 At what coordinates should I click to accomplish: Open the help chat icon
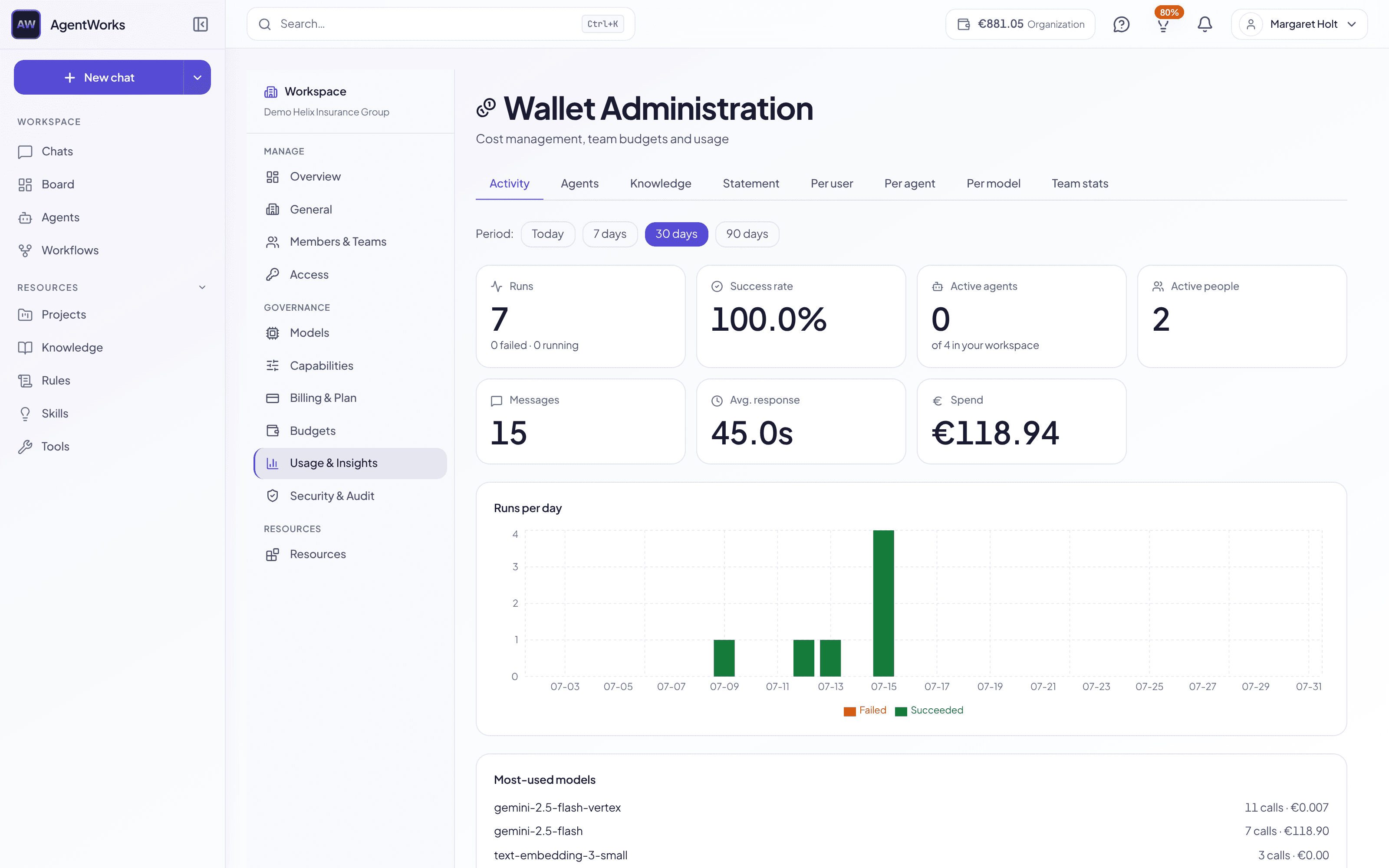click(x=1121, y=24)
